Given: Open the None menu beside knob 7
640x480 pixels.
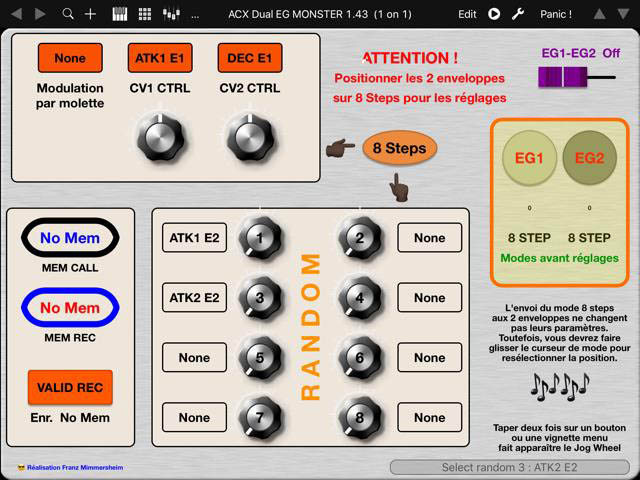Looking at the screenshot, I should [194, 417].
